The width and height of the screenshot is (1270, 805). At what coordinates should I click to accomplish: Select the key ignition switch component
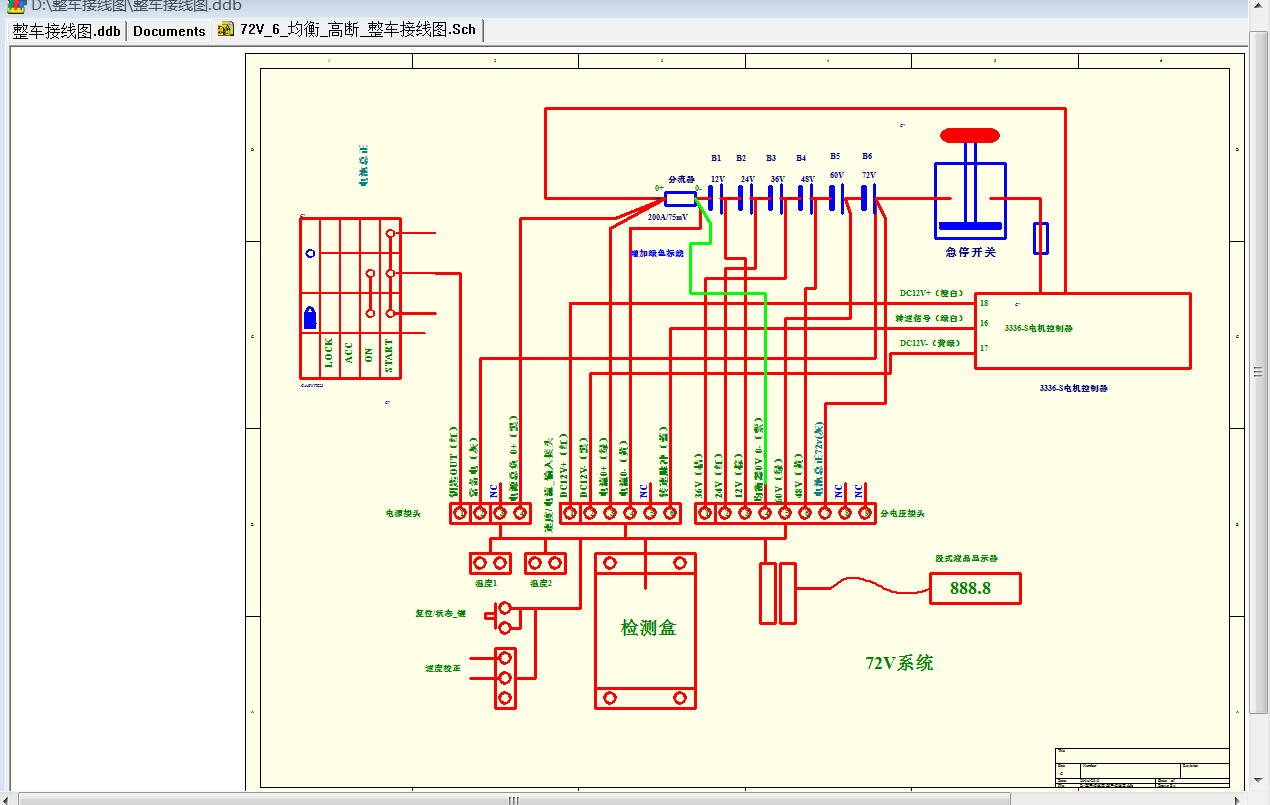click(350, 298)
